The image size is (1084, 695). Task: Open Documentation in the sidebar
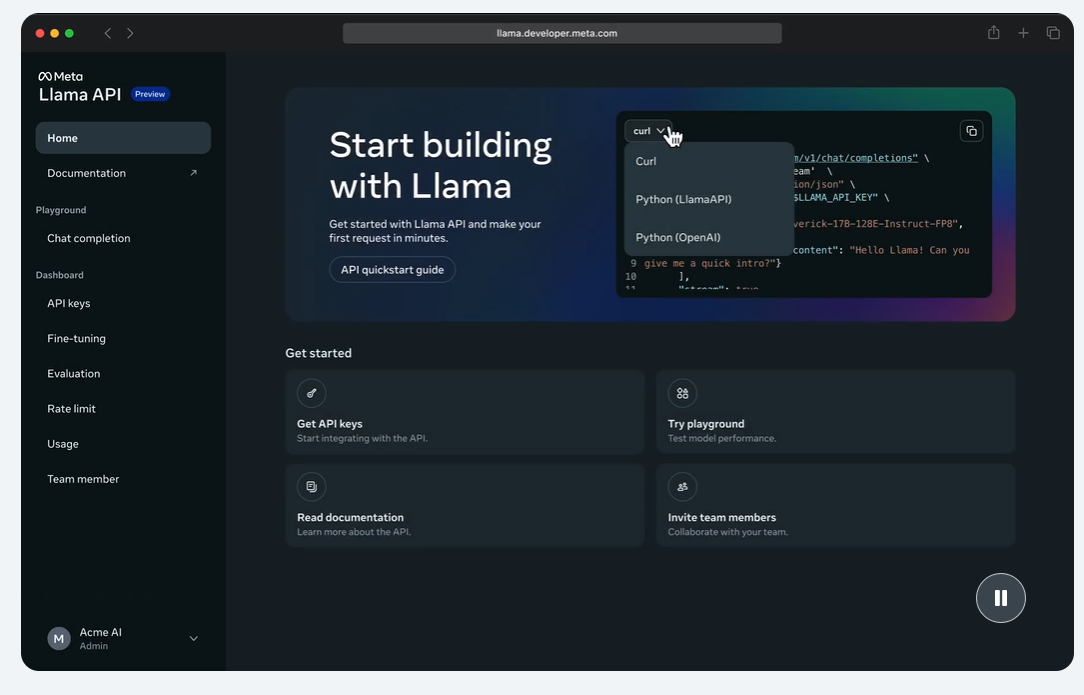pyautogui.click(x=123, y=173)
